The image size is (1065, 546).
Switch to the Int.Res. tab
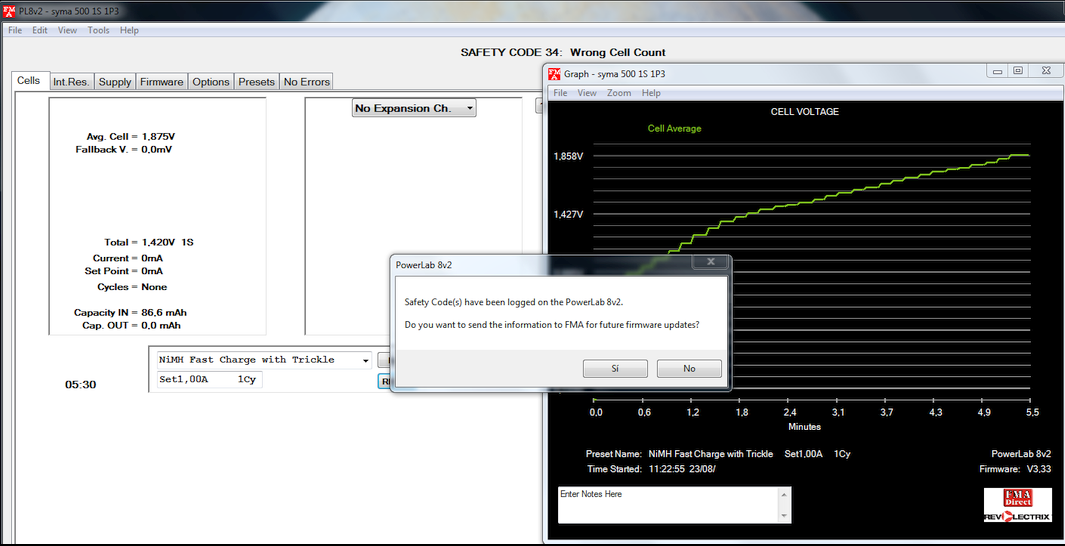click(x=71, y=81)
